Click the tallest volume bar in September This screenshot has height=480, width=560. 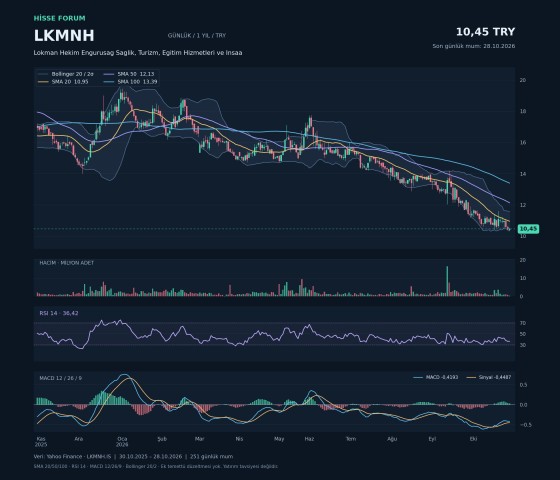pos(447,281)
